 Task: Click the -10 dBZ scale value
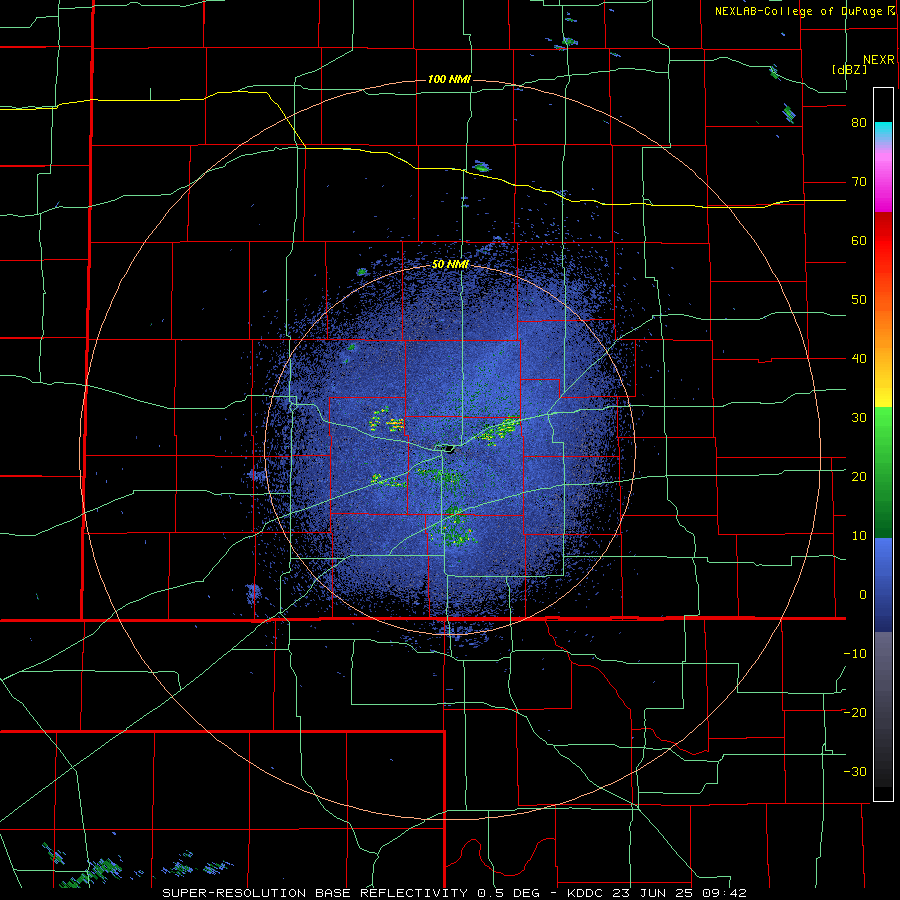pos(855,654)
